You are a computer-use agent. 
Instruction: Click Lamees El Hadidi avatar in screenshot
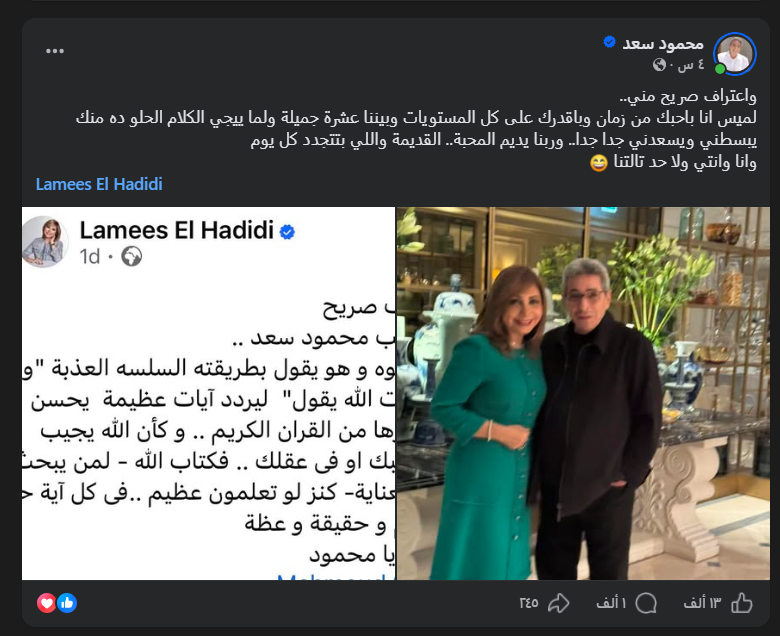pos(45,242)
